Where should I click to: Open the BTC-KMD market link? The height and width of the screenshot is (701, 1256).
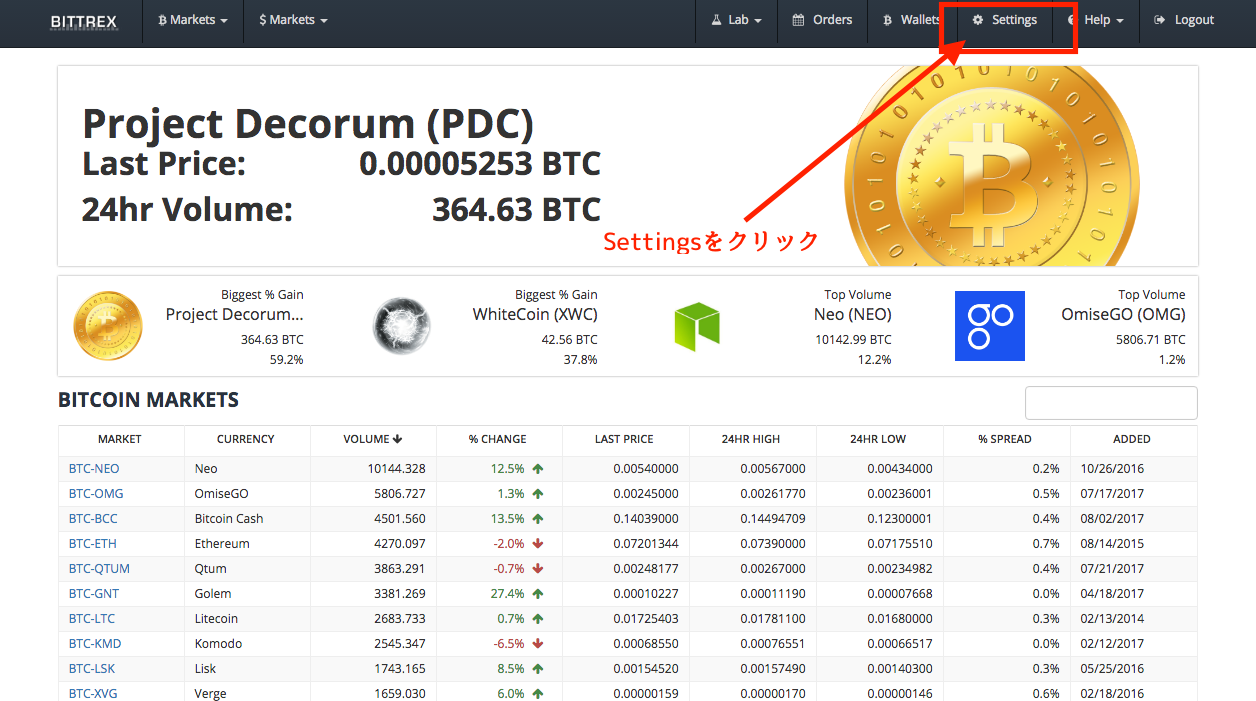click(x=95, y=643)
